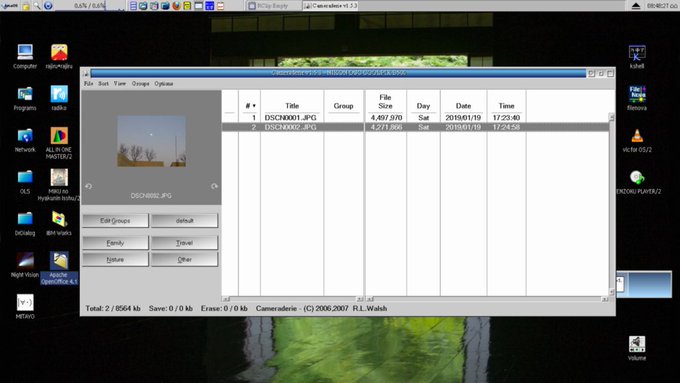Open the Groups menu
The height and width of the screenshot is (383, 680).
140,83
